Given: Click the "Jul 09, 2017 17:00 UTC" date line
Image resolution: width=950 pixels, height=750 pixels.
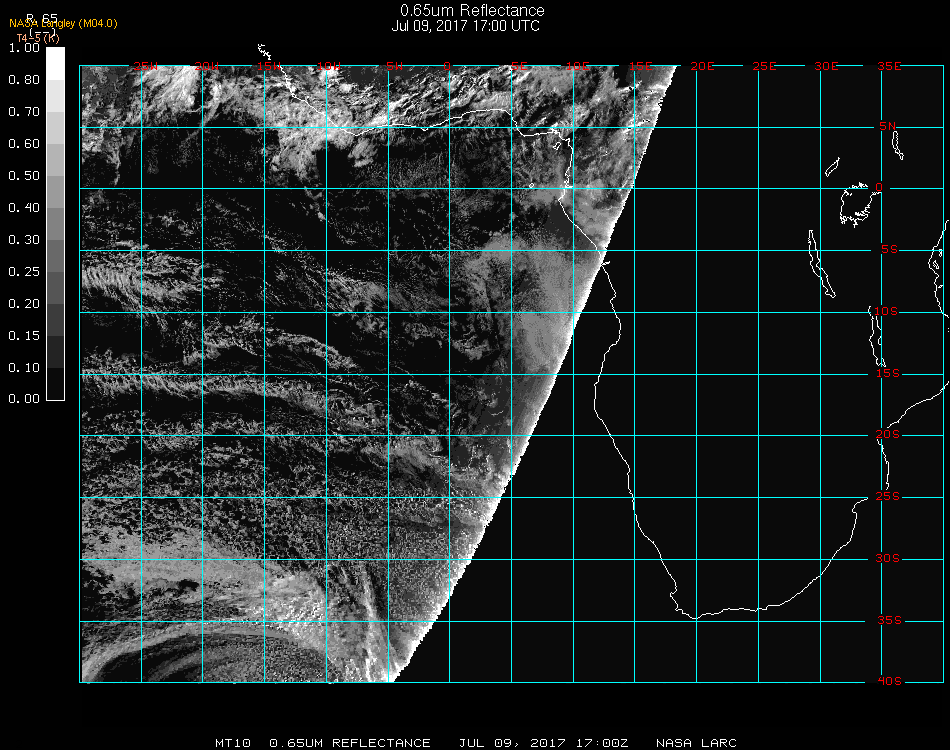Looking at the screenshot, I should (x=465, y=26).
